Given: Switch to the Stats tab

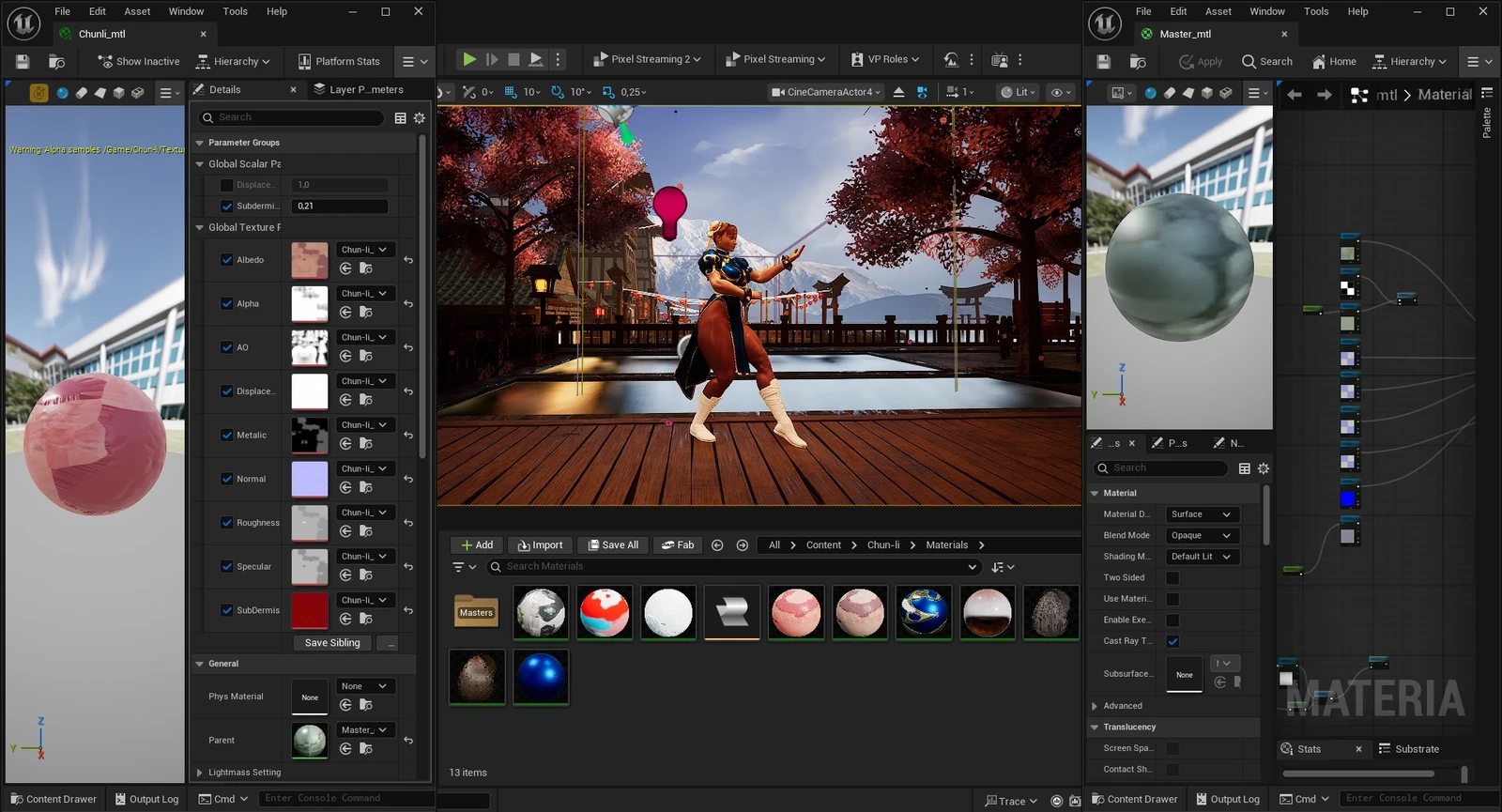Looking at the screenshot, I should point(1310,749).
